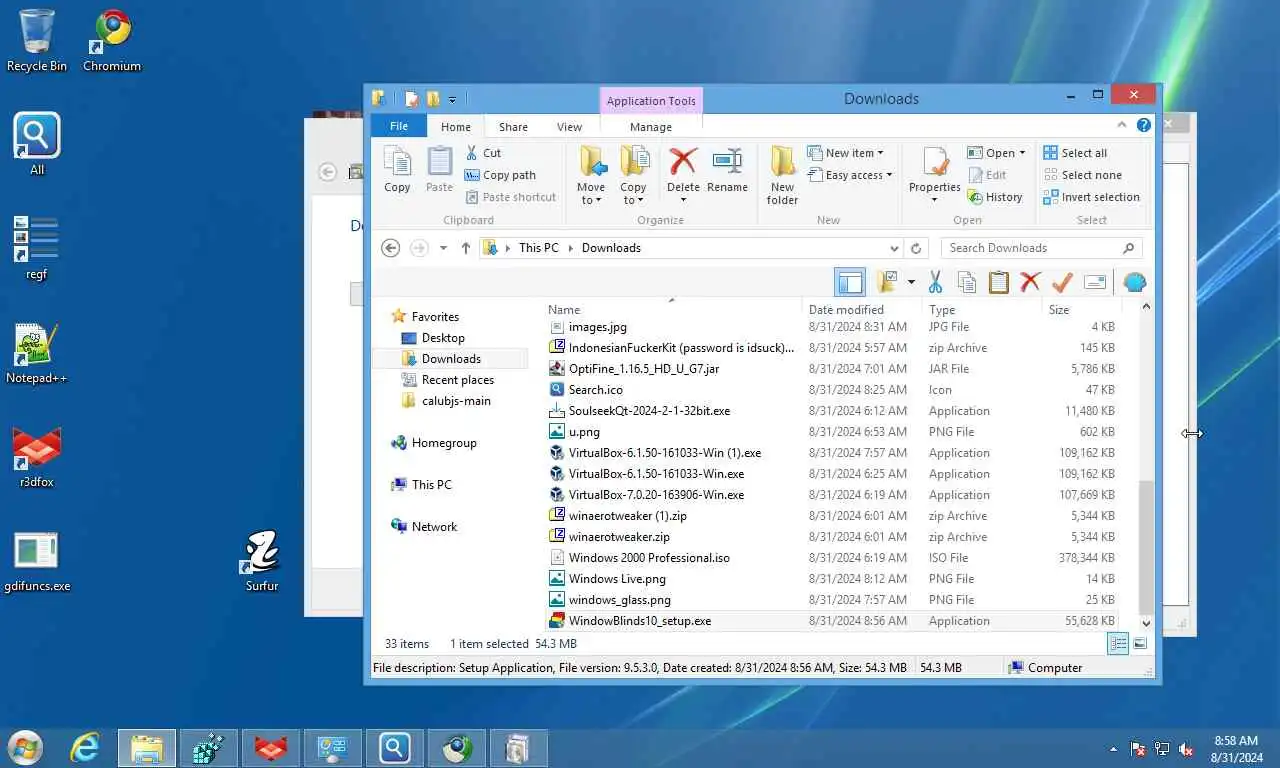1280x768 pixels.
Task: Switch to the Share ribbon tab
Action: coord(513,127)
